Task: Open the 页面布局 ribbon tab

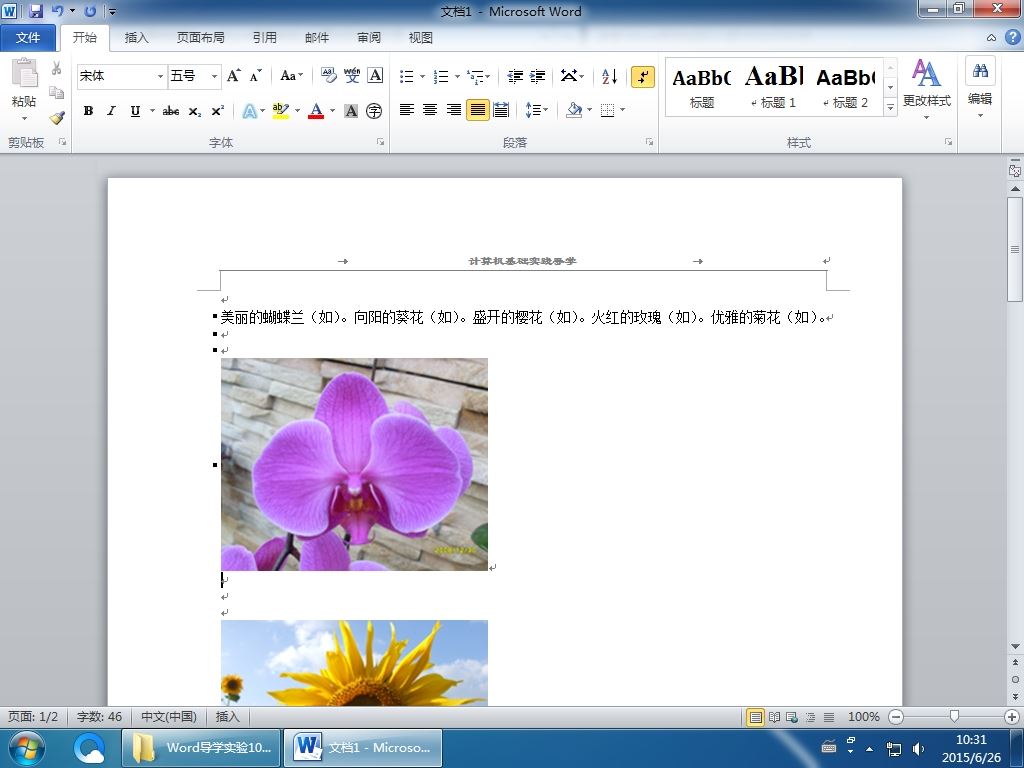Action: click(200, 38)
